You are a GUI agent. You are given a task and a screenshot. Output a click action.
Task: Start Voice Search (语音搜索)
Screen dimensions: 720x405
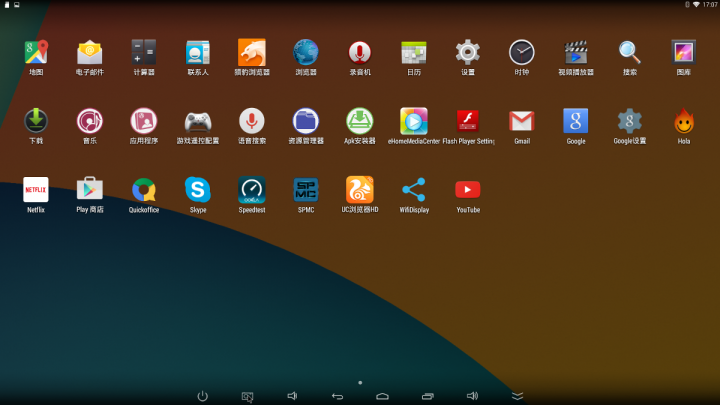click(x=252, y=121)
